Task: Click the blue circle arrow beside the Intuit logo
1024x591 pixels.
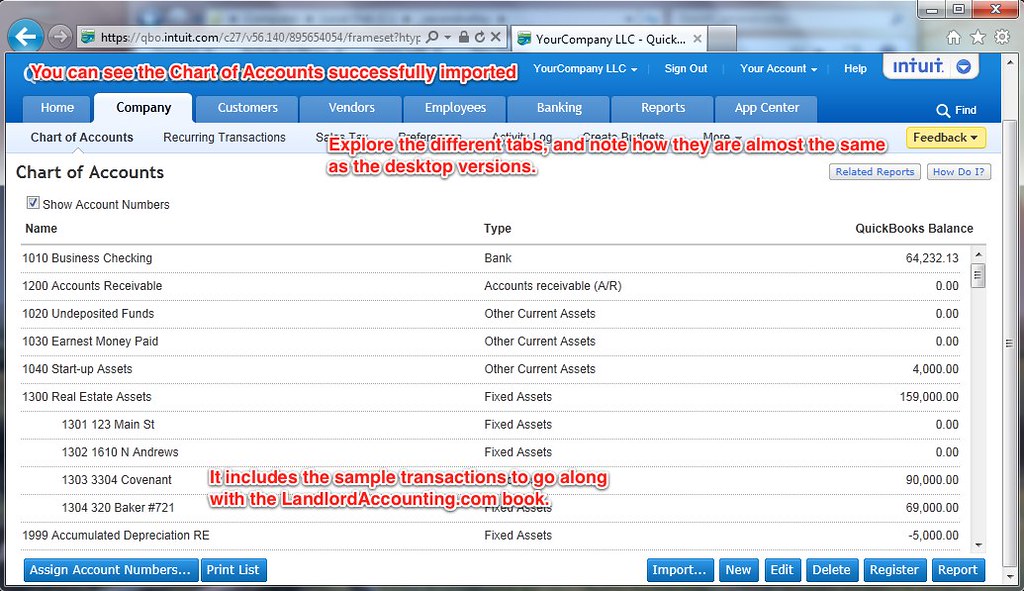Action: 963,67
